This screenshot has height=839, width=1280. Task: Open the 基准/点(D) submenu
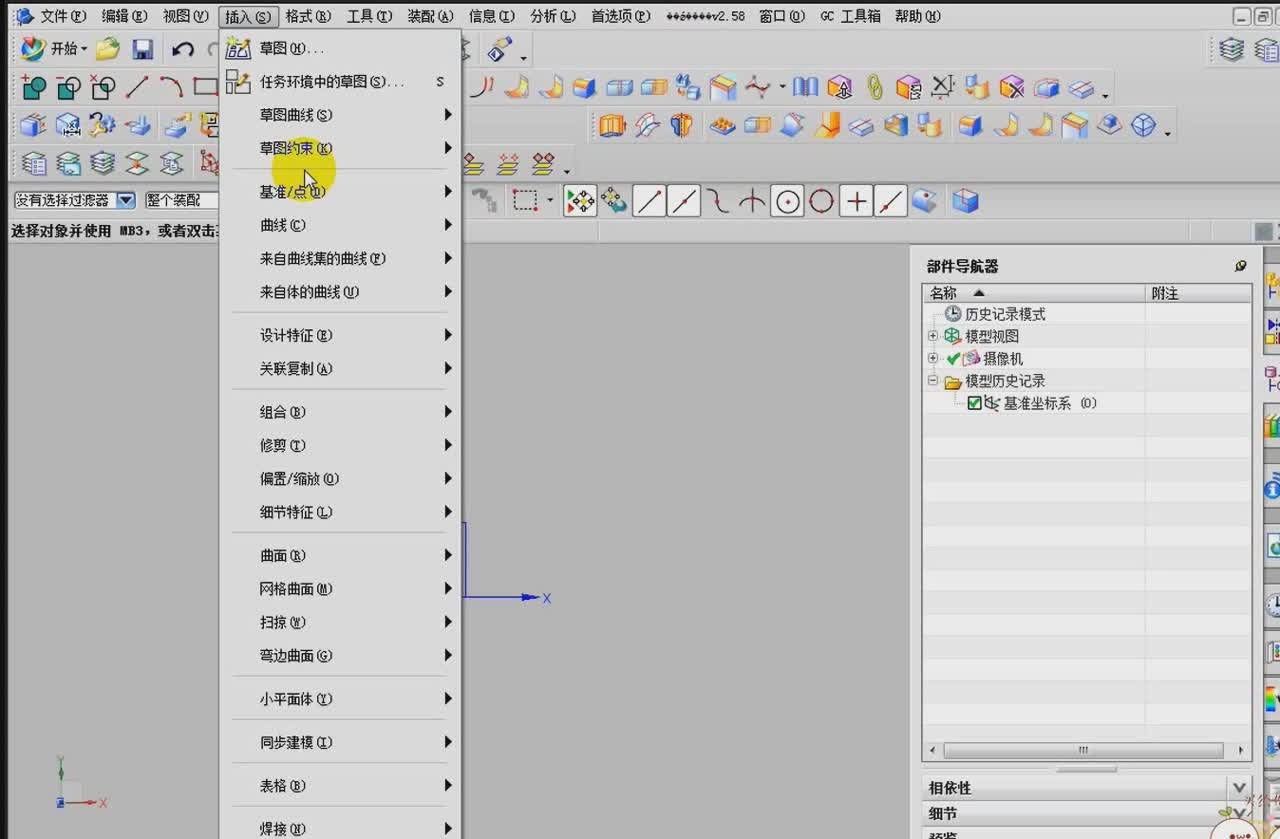click(x=340, y=192)
